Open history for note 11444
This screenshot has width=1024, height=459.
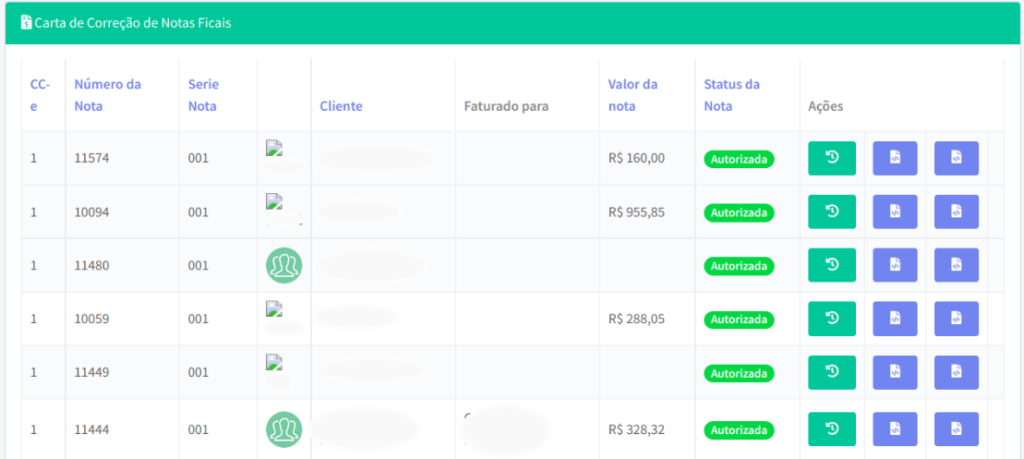coord(831,429)
